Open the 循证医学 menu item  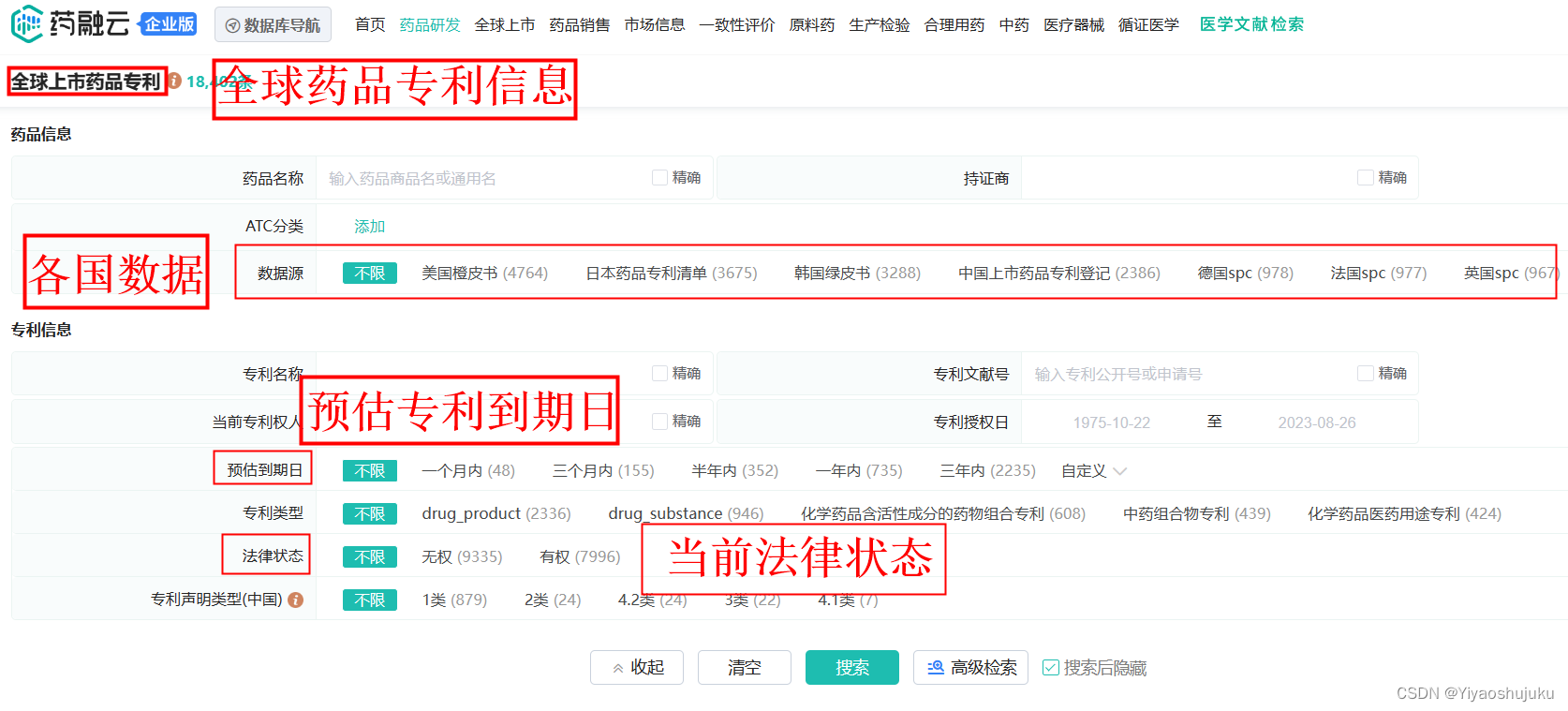tap(1149, 24)
